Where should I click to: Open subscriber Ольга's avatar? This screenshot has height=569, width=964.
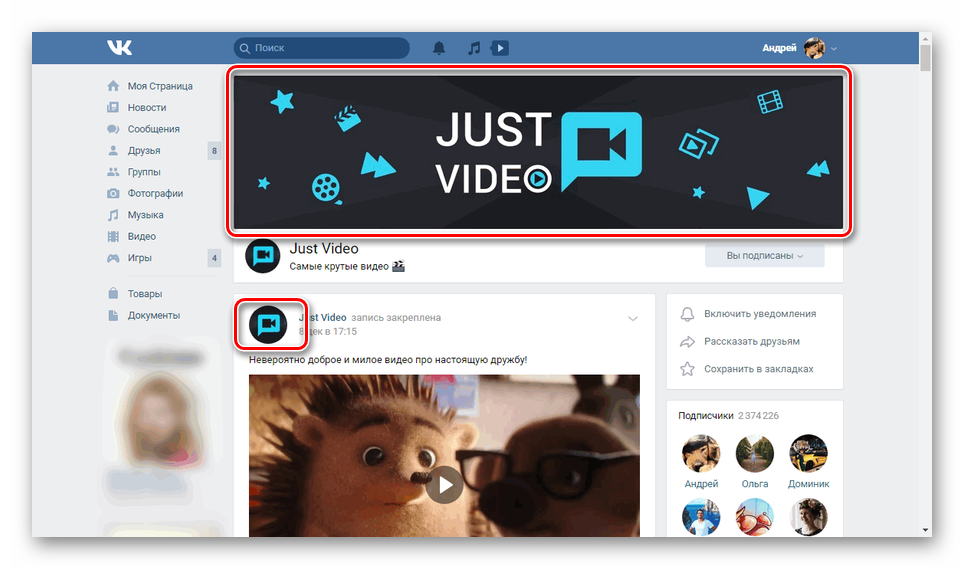(754, 453)
